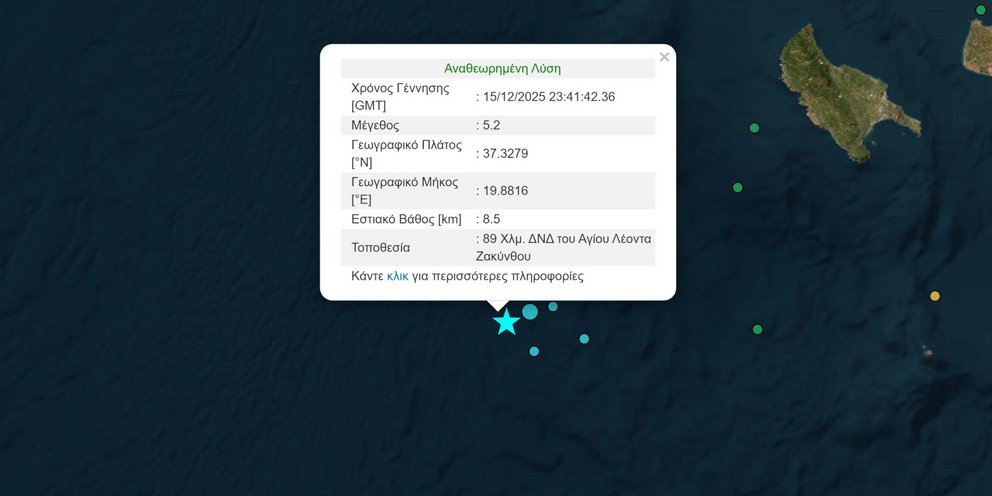Screen dimensions: 992x496
Task: Click the large cyan circle beside the star
Action: [530, 312]
